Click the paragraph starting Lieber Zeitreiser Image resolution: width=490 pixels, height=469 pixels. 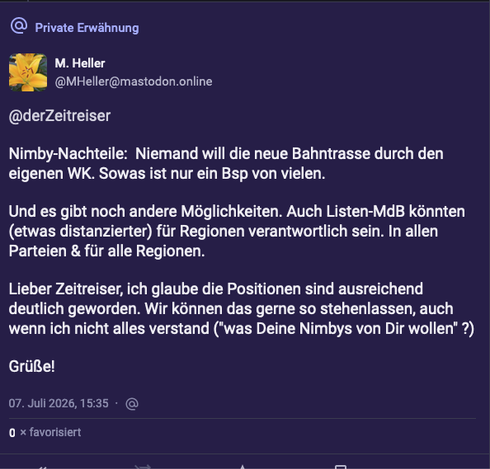241,309
